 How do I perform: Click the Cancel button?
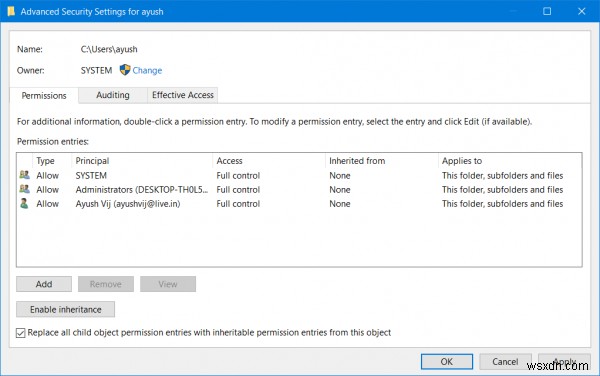point(505,361)
